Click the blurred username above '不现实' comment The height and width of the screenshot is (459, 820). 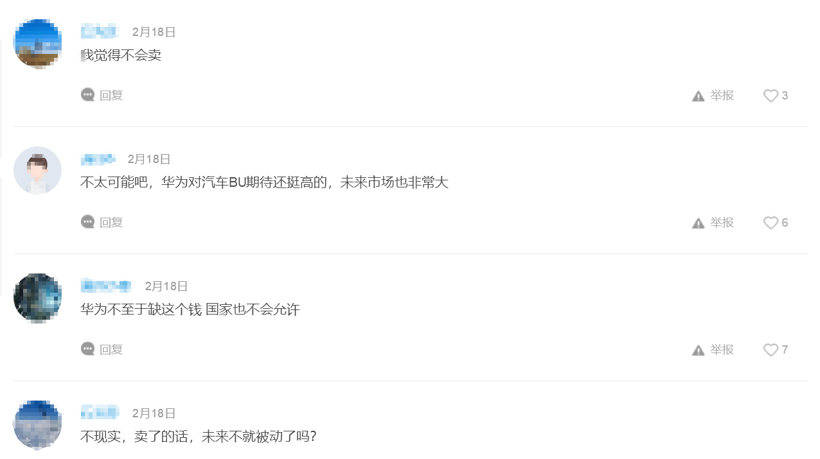click(99, 412)
